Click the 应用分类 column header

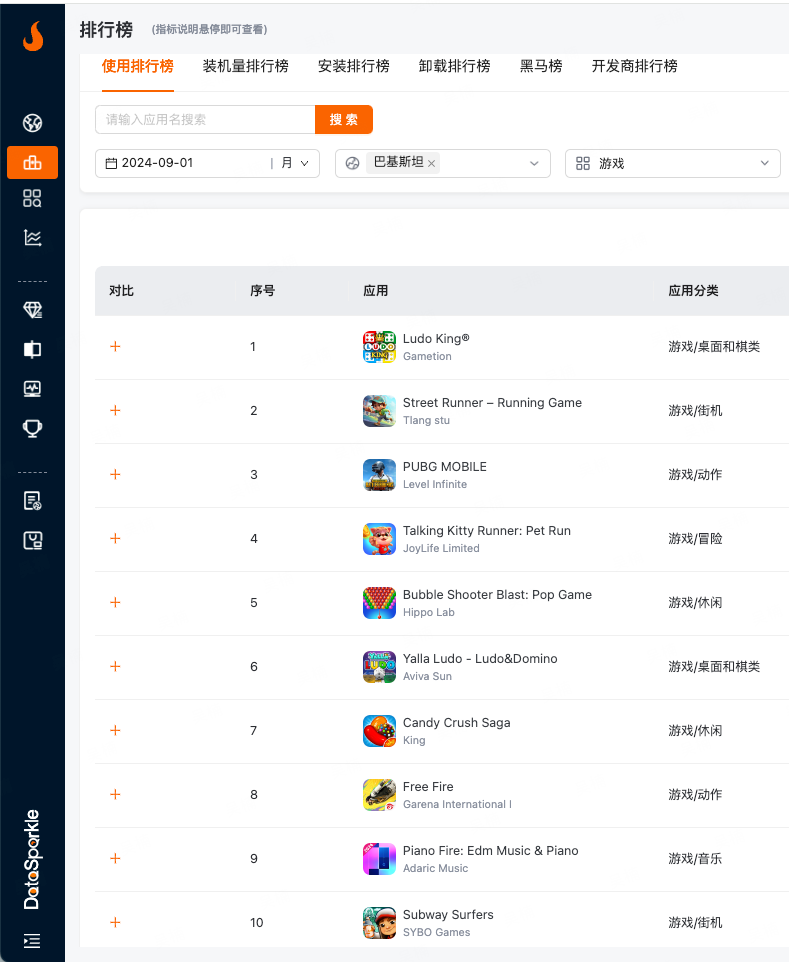[693, 291]
